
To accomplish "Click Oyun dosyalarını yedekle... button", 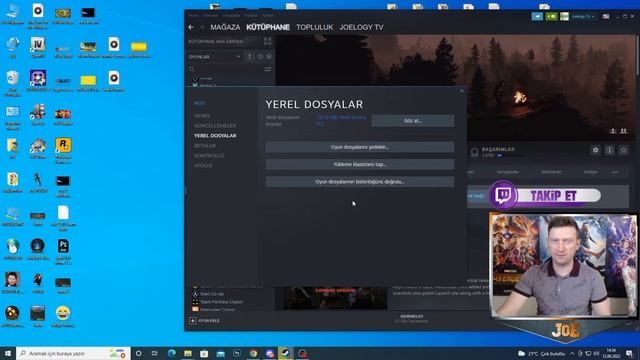I will click(360, 147).
